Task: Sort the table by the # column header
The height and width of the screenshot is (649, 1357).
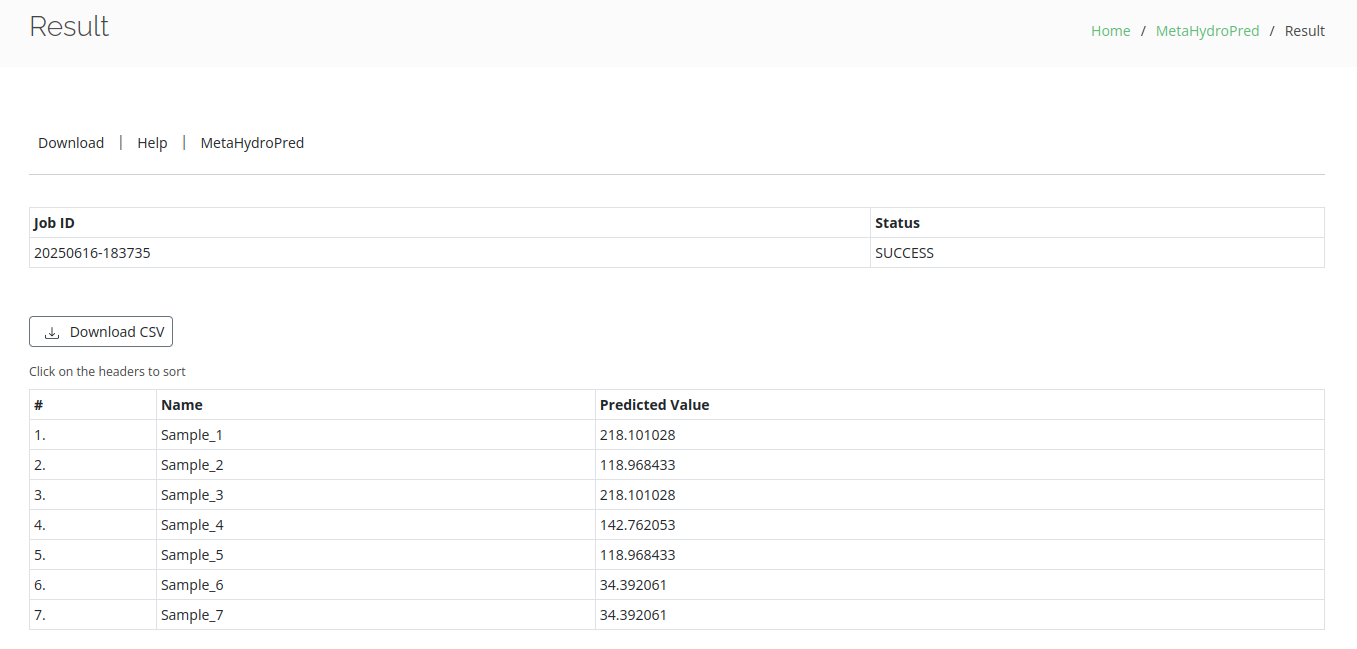Action: tap(39, 405)
